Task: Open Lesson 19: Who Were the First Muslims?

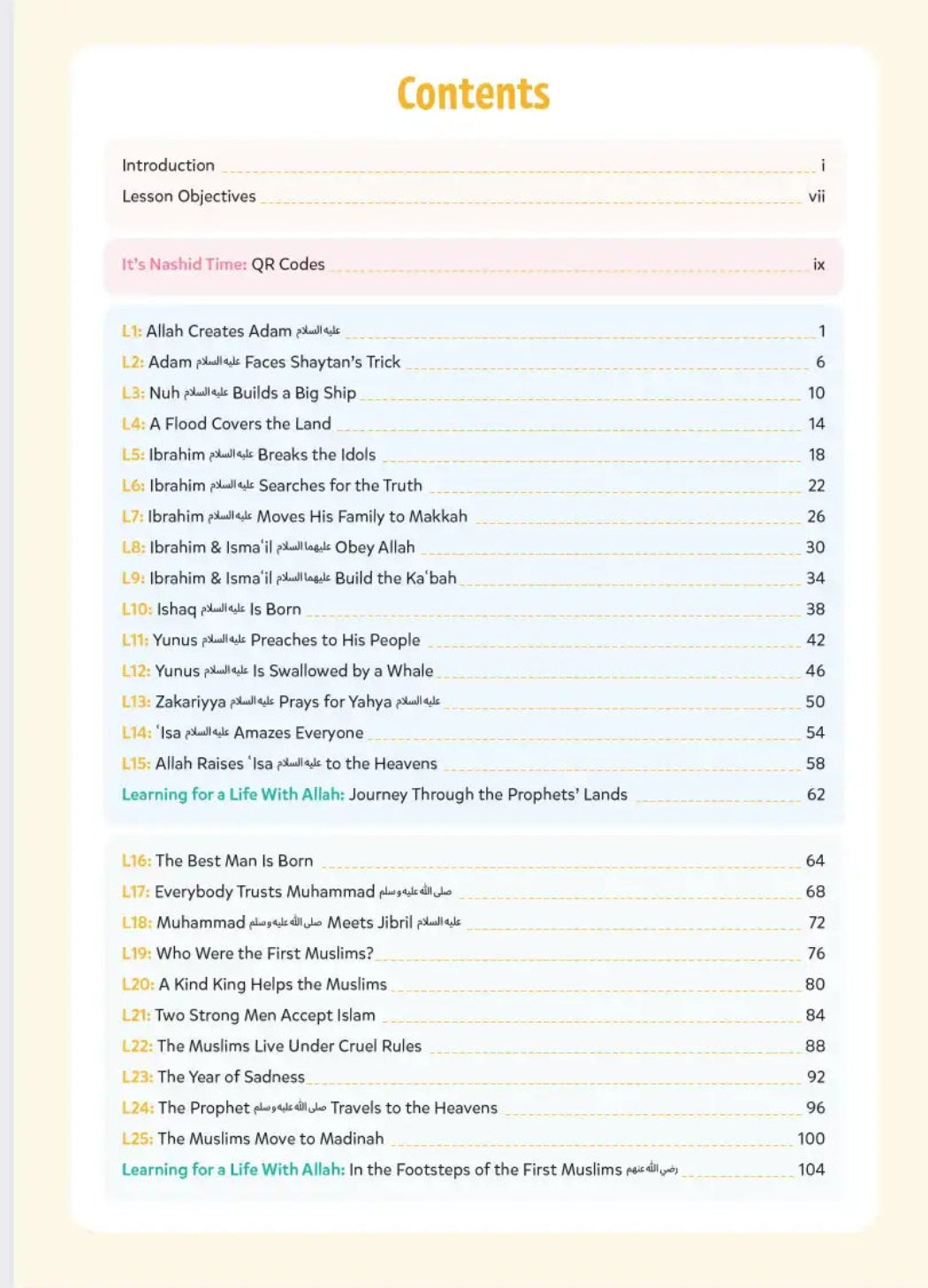Action: (247, 954)
